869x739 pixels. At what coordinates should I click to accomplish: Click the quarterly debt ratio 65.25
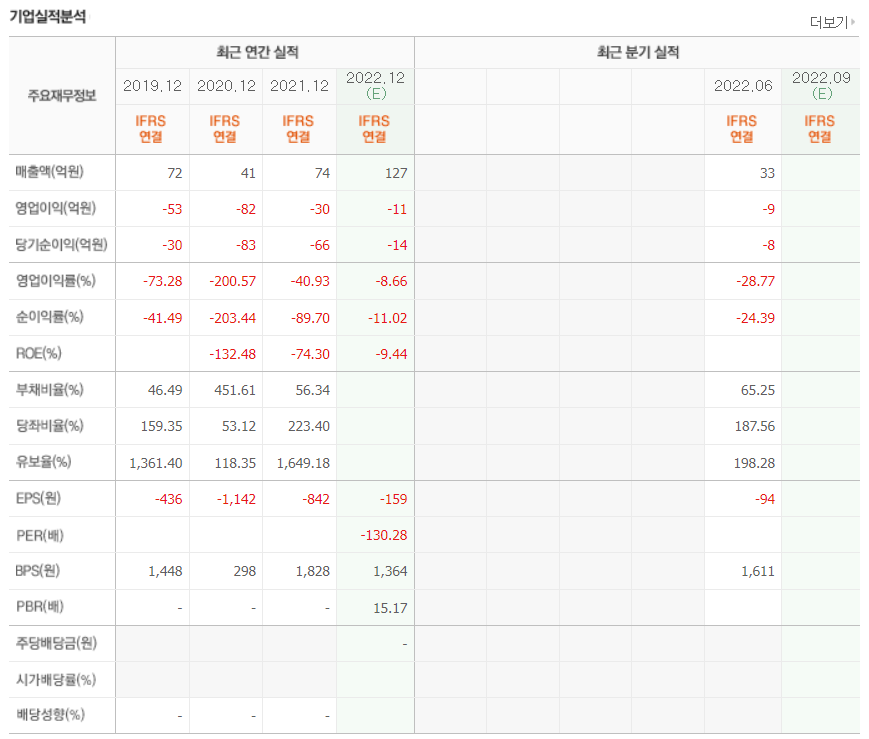pos(758,390)
